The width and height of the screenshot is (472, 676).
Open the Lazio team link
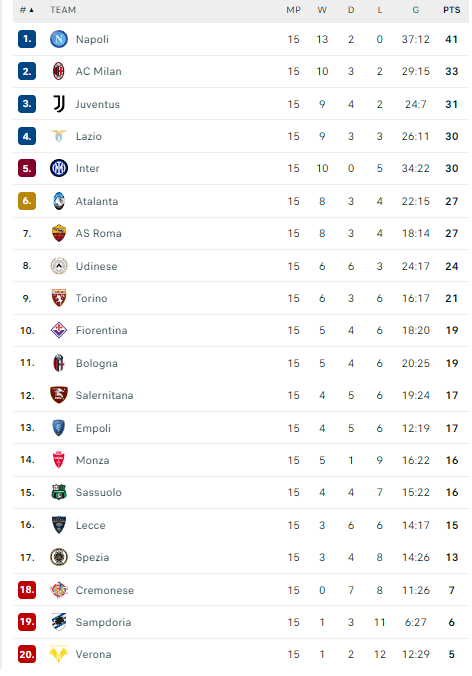coord(89,136)
